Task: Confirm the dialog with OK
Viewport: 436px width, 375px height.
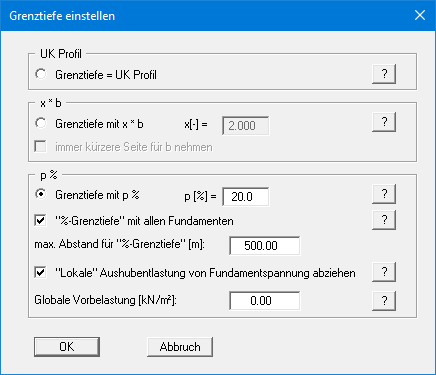Action: (67, 347)
